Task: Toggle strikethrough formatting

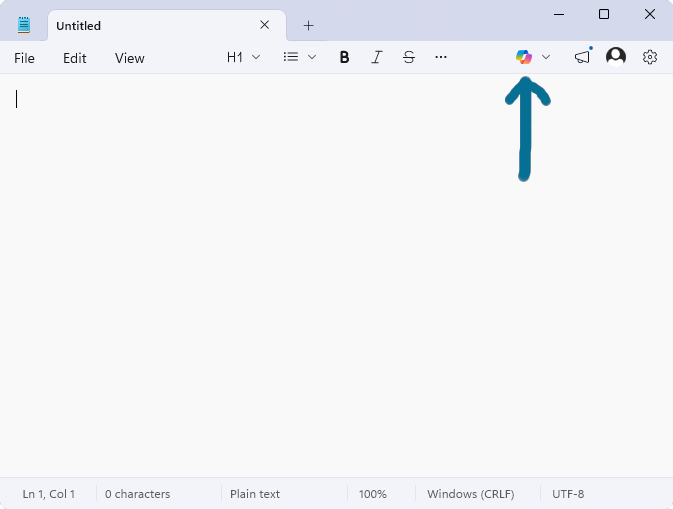Action: pos(409,57)
